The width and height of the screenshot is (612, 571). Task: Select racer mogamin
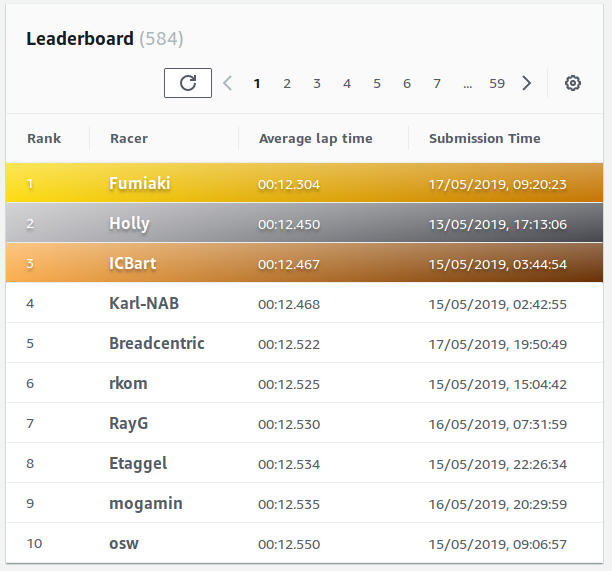pyautogui.click(x=146, y=504)
